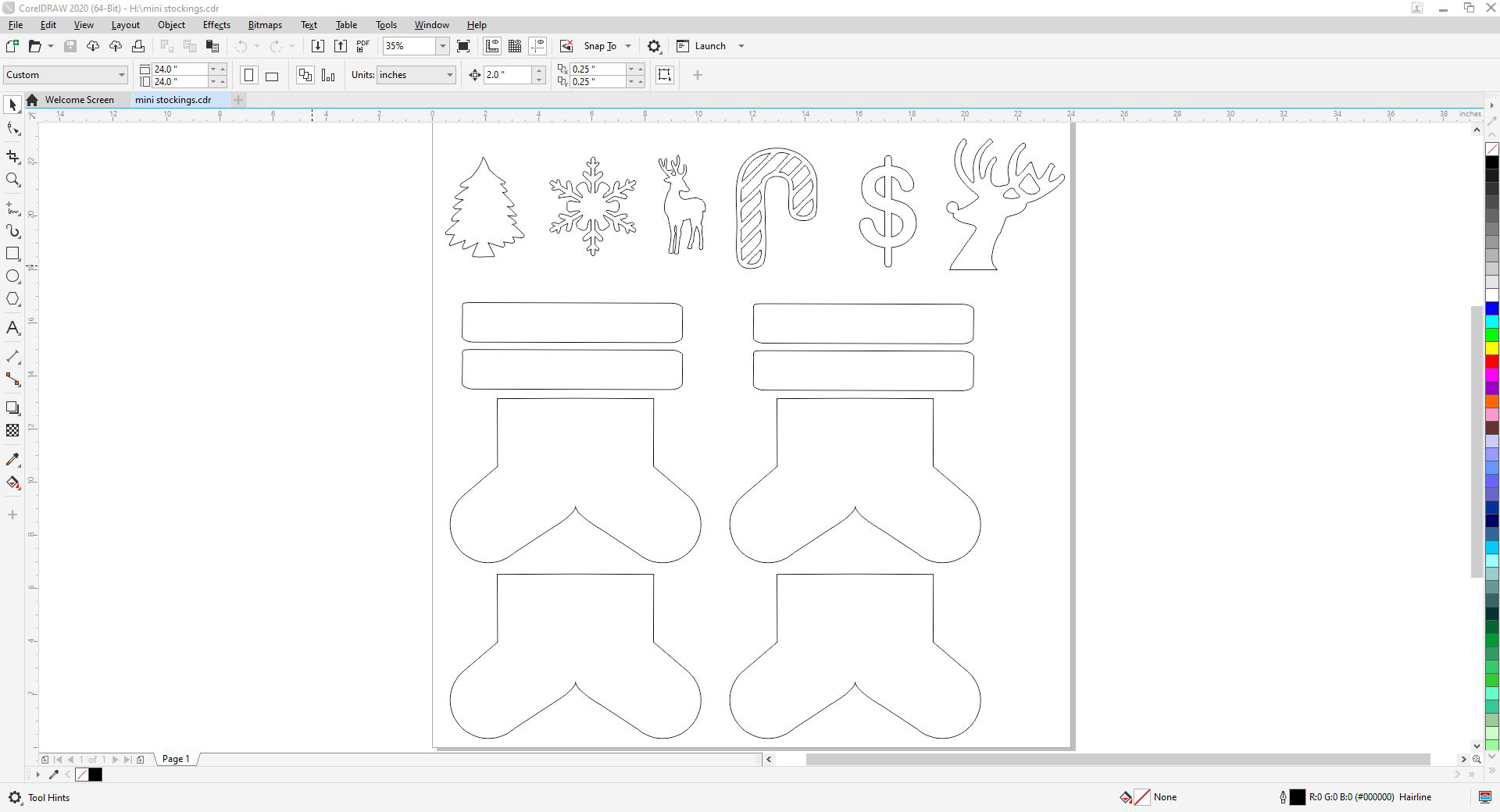Expand the Launch dropdown arrow
This screenshot has height=812, width=1500.
[x=741, y=46]
